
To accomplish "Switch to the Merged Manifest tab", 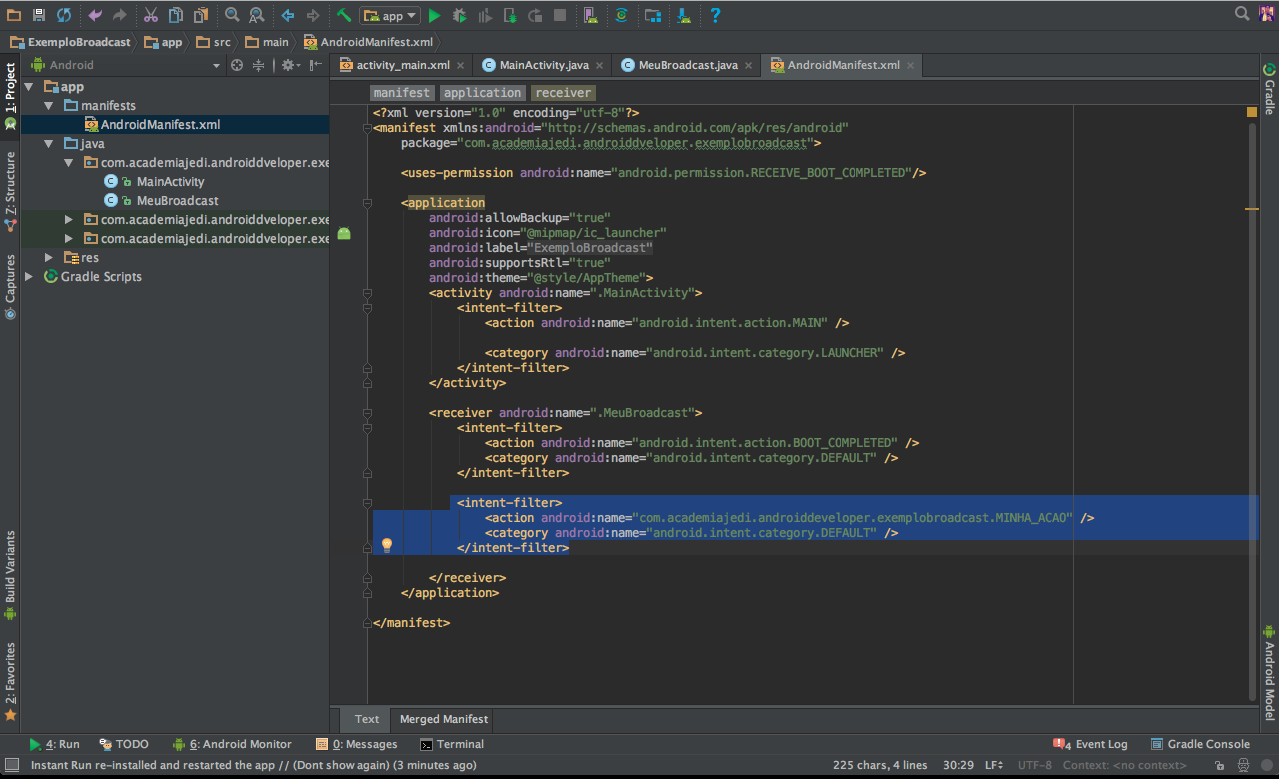I will pyautogui.click(x=444, y=718).
